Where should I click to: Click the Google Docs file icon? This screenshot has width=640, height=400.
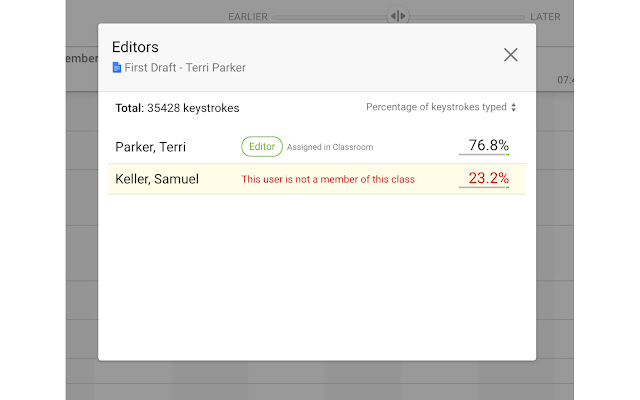117,68
